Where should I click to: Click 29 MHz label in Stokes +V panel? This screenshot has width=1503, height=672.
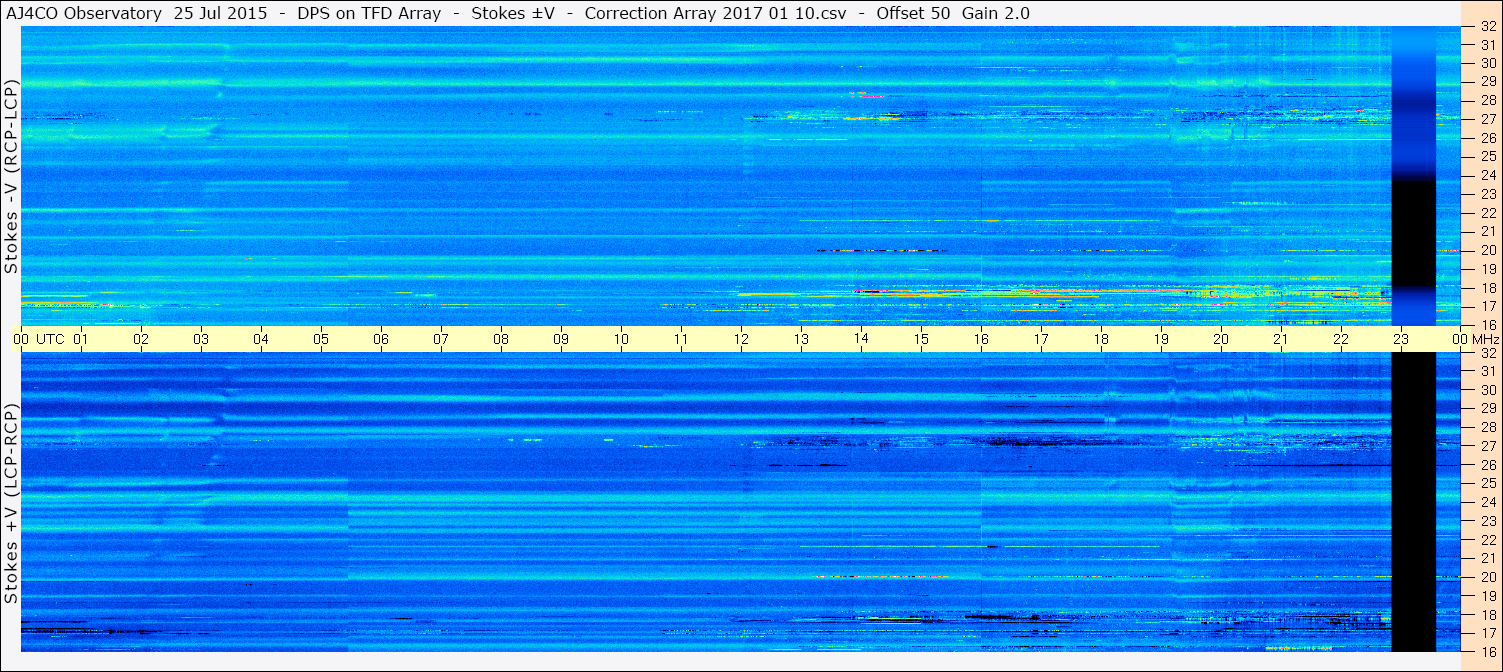(1487, 408)
